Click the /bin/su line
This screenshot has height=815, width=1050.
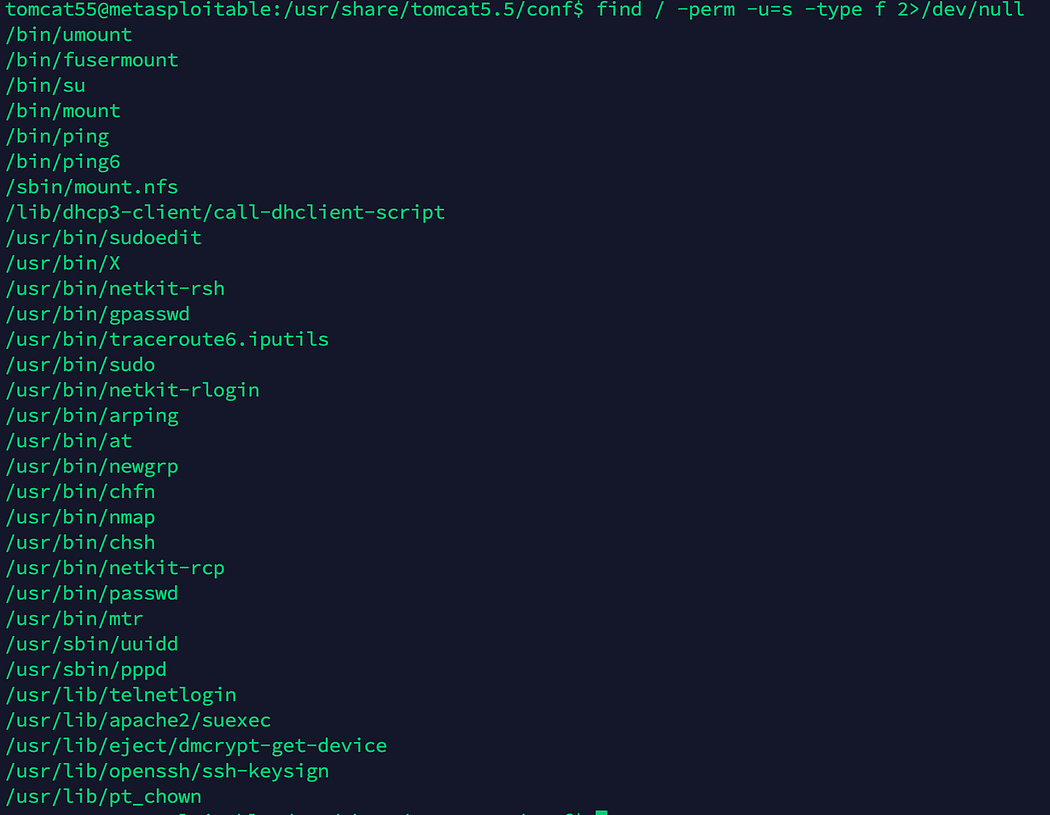[x=45, y=85]
